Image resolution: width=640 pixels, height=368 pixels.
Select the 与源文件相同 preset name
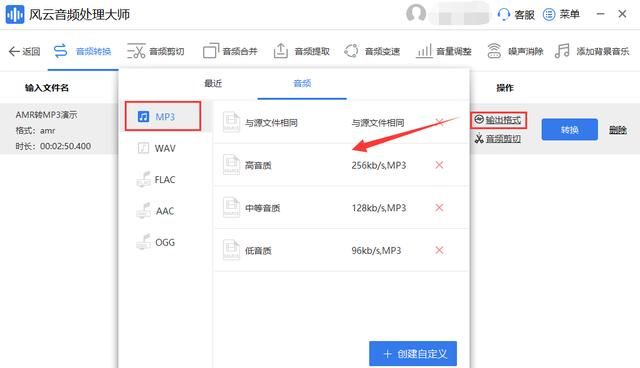click(x=271, y=123)
